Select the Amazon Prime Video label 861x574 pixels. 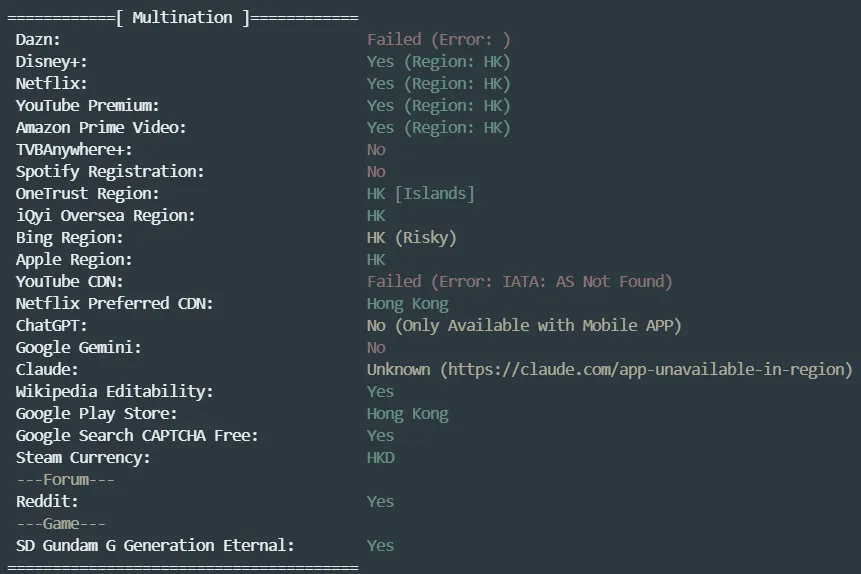(101, 128)
